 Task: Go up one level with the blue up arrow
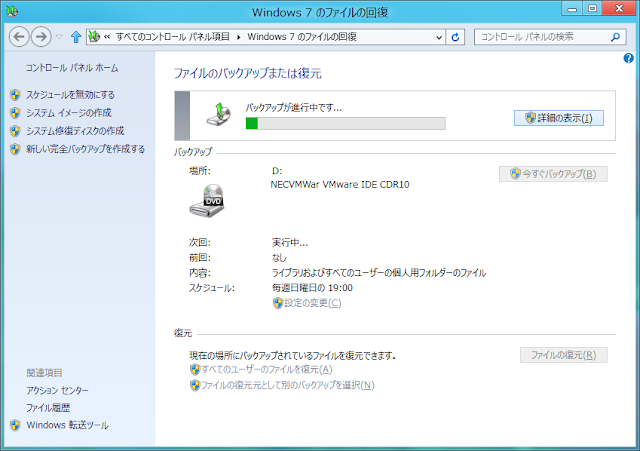pyautogui.click(x=76, y=37)
